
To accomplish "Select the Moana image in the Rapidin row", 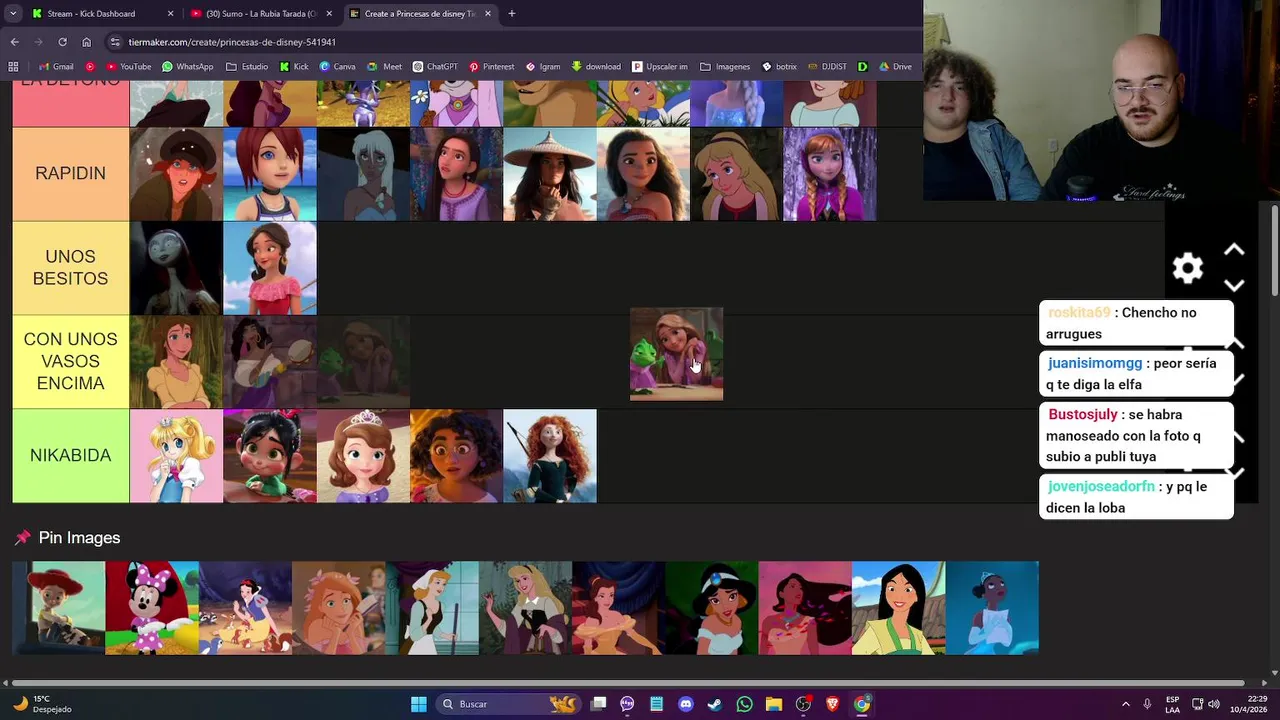I will coord(643,174).
